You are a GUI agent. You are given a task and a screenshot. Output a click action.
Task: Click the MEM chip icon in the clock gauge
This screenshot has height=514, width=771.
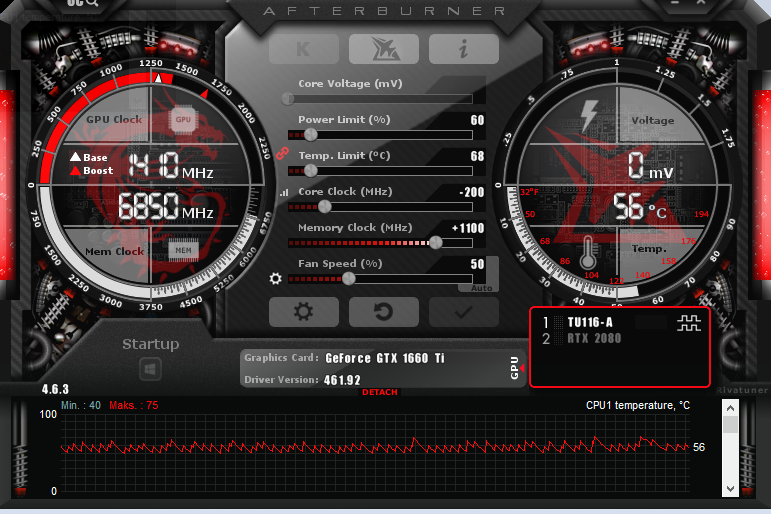tap(183, 250)
